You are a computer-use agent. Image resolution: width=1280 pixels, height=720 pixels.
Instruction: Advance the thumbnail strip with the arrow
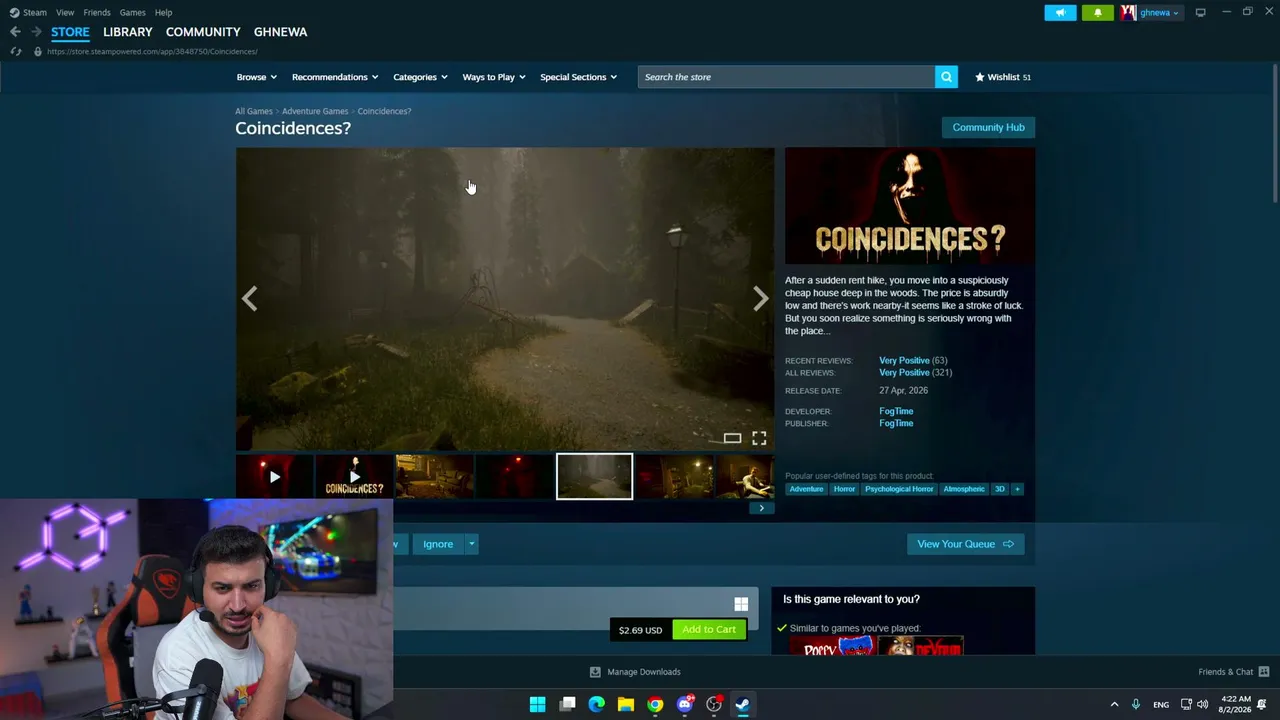pyautogui.click(x=761, y=508)
